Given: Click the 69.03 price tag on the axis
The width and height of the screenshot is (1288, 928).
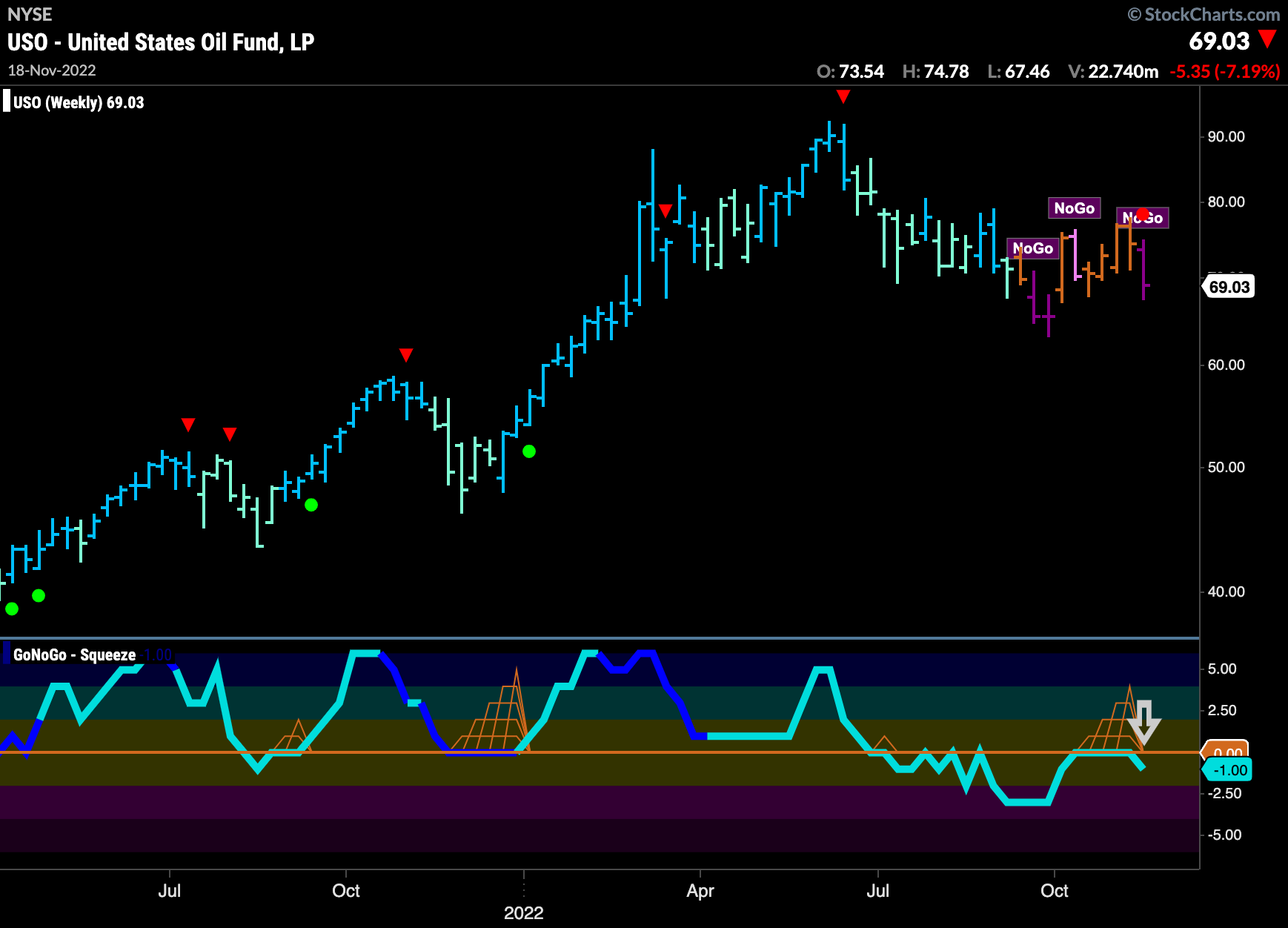Looking at the screenshot, I should 1229,287.
